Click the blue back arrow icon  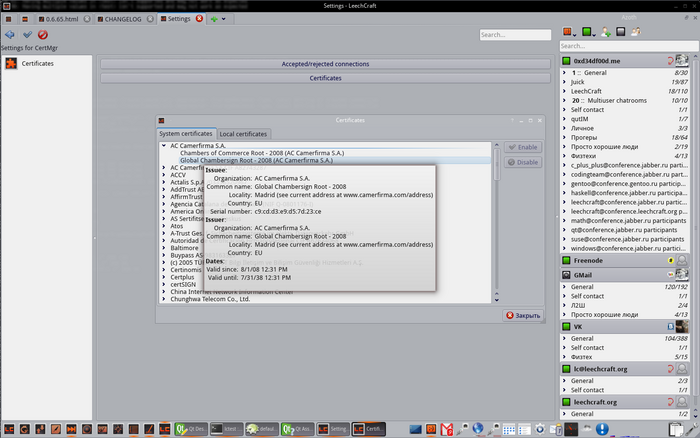(9, 34)
